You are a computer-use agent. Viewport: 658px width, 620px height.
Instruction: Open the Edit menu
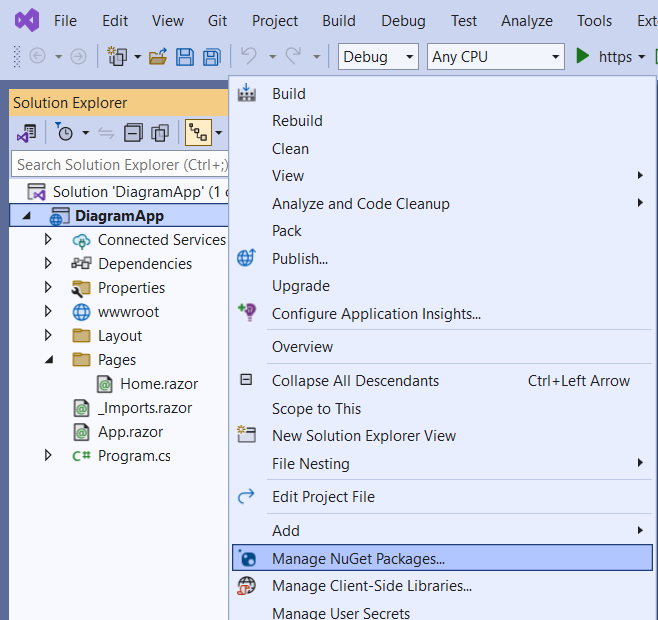point(115,21)
